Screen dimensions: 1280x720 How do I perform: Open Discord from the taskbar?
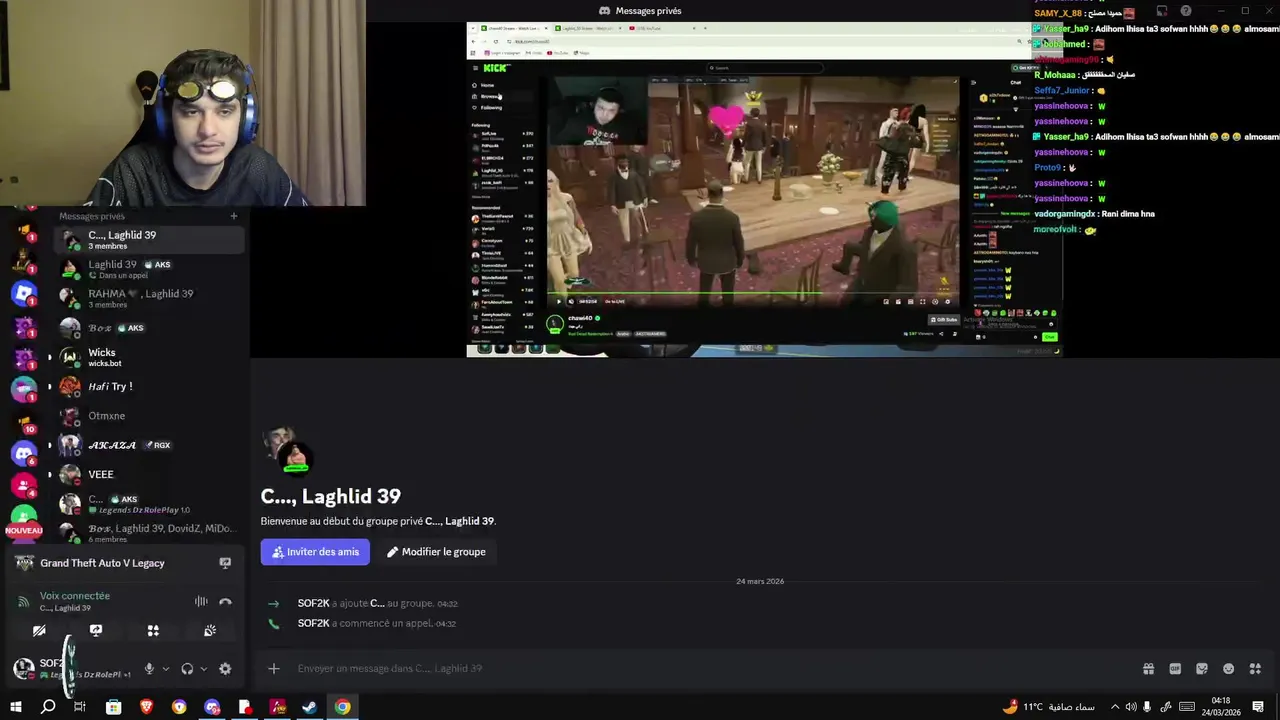tap(212, 707)
